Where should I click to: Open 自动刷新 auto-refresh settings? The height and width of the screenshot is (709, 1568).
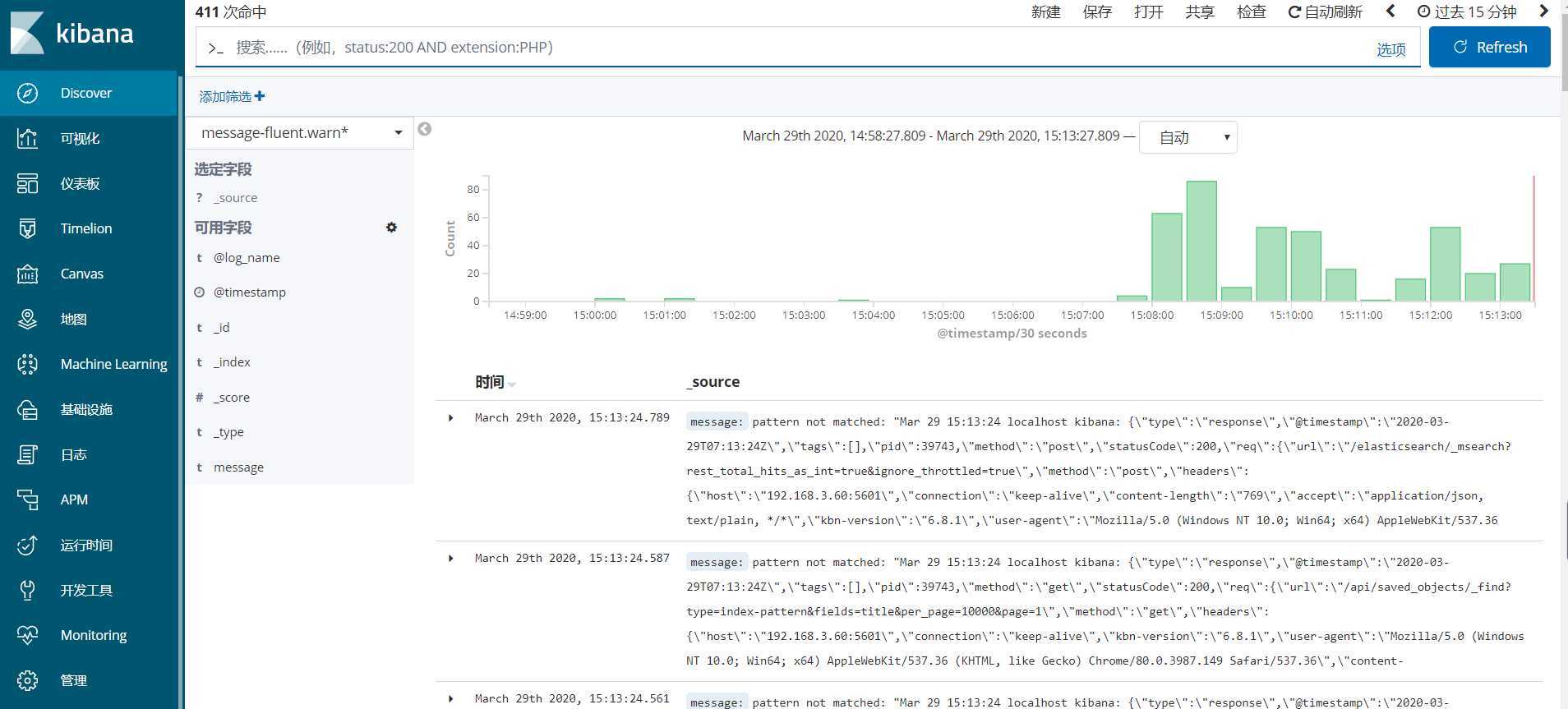[x=1325, y=12]
